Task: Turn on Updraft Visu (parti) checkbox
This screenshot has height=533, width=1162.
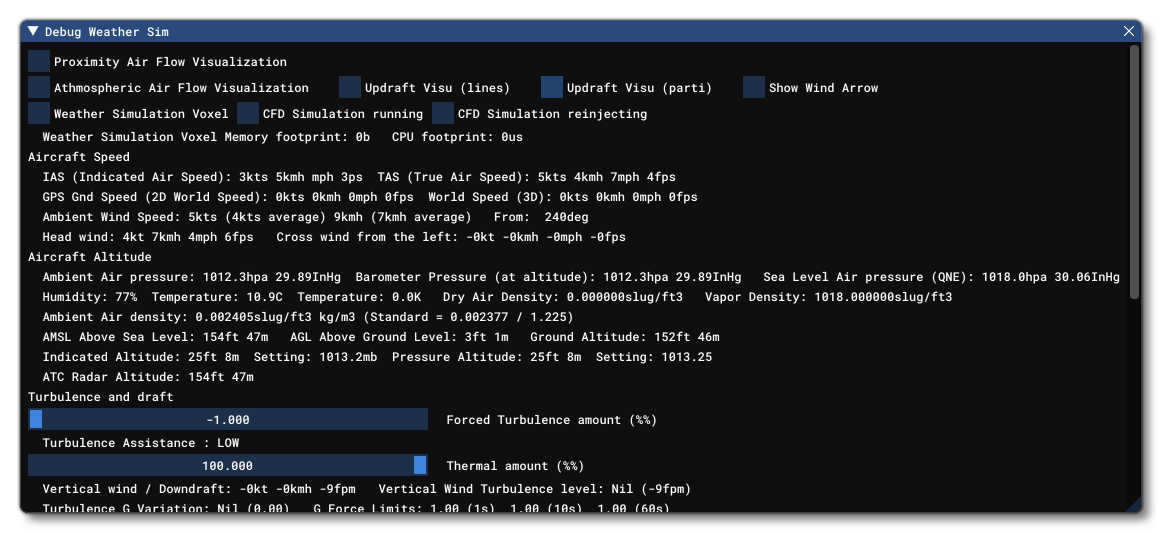Action: pos(552,88)
